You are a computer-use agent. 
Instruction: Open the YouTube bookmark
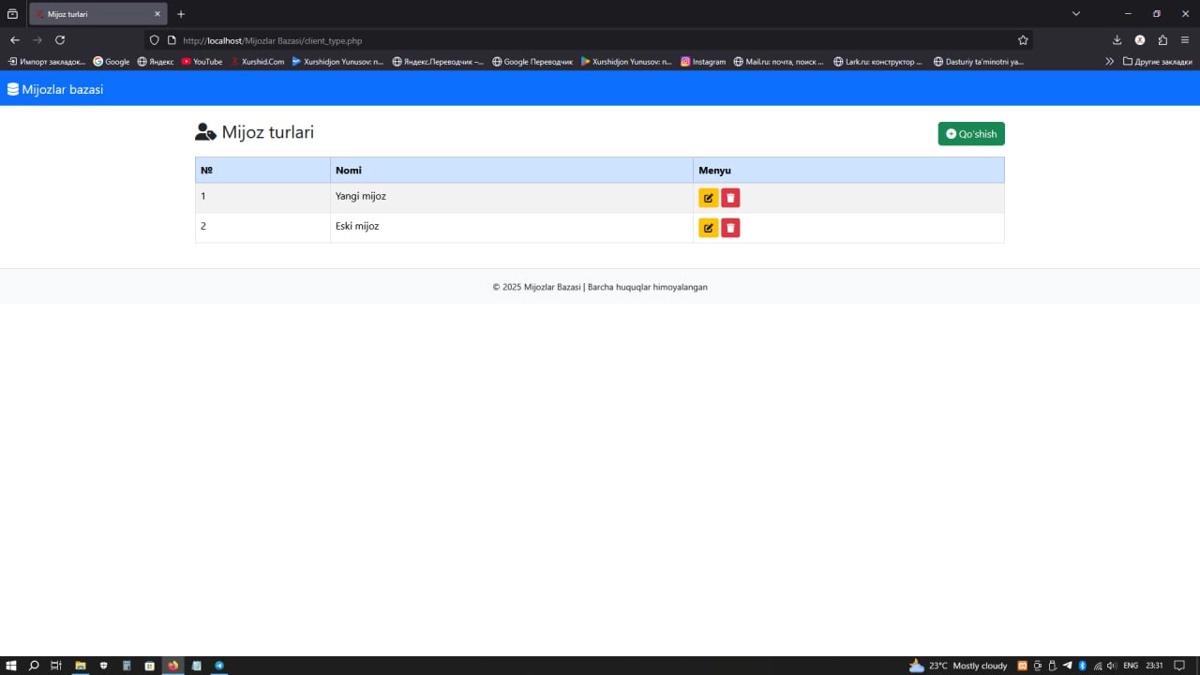point(202,61)
